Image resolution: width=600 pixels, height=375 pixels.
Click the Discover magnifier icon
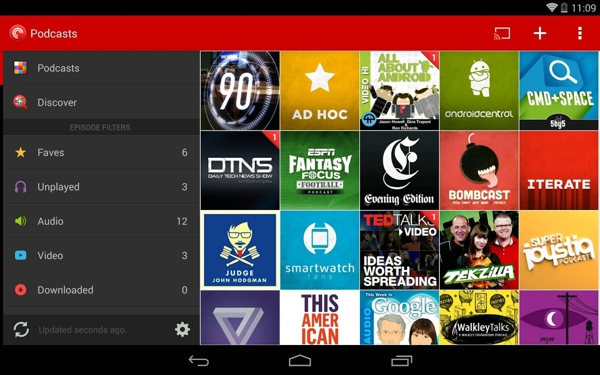coord(20,102)
